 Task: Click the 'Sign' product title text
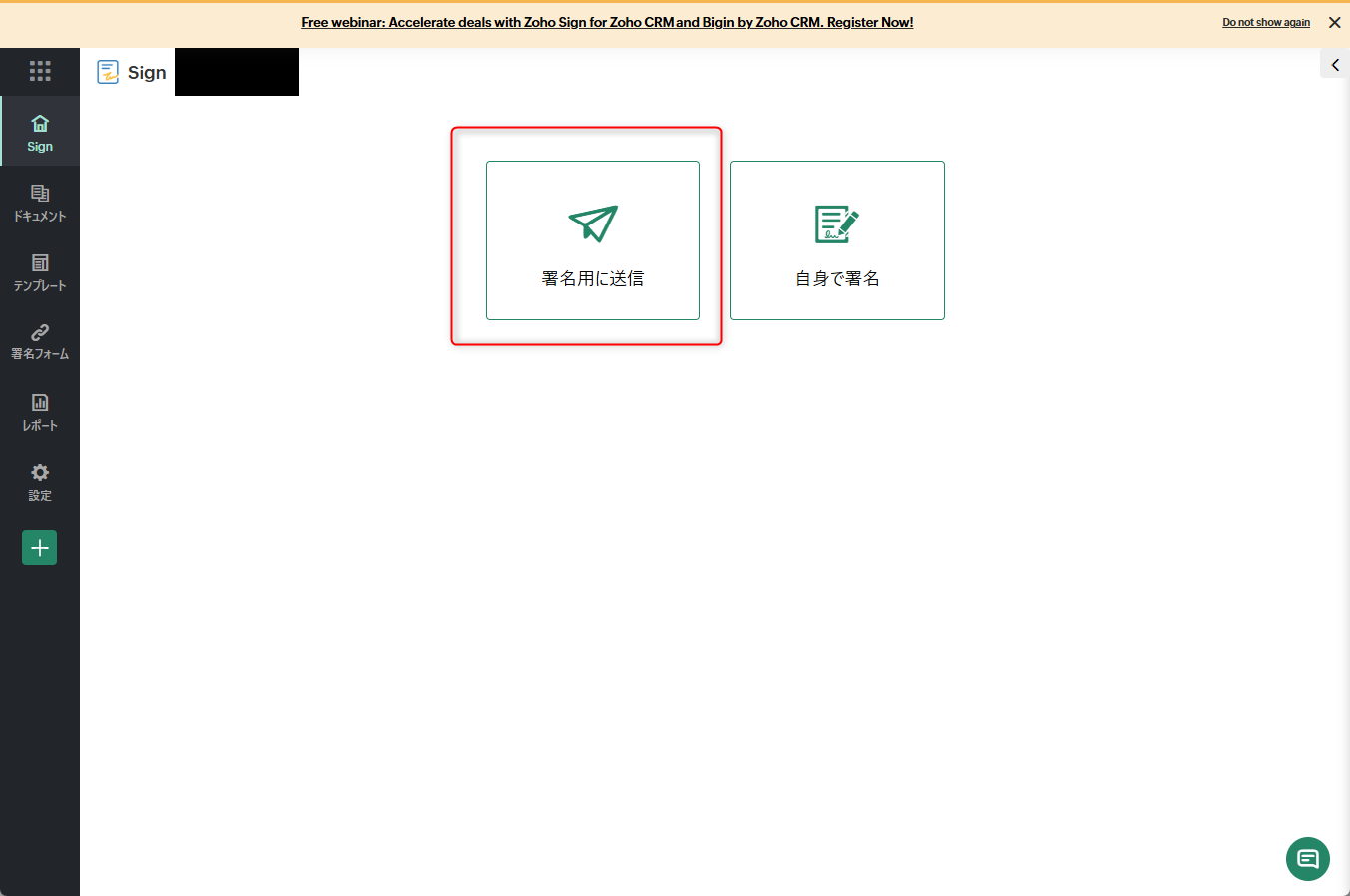click(147, 72)
